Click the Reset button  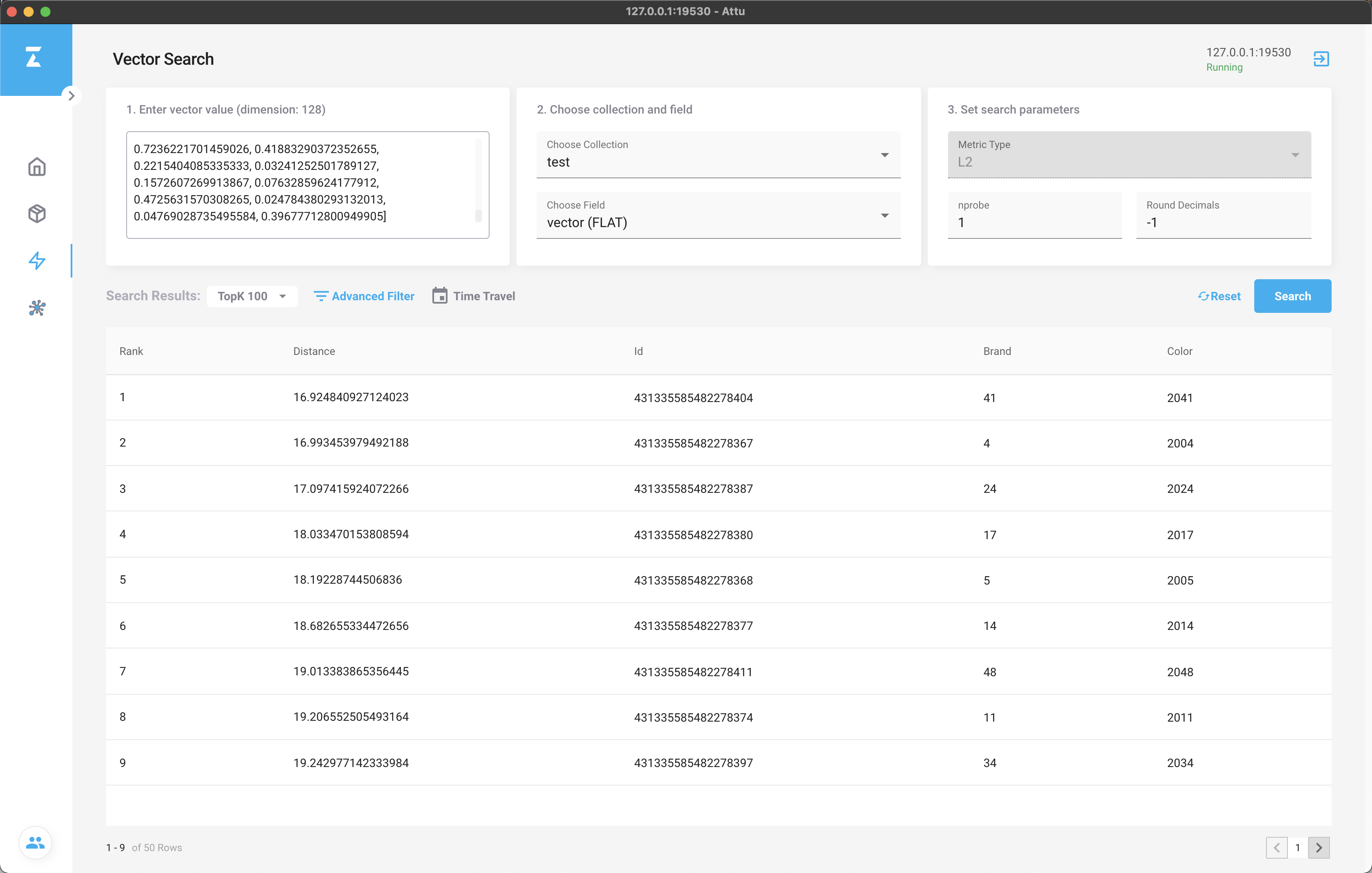1219,296
